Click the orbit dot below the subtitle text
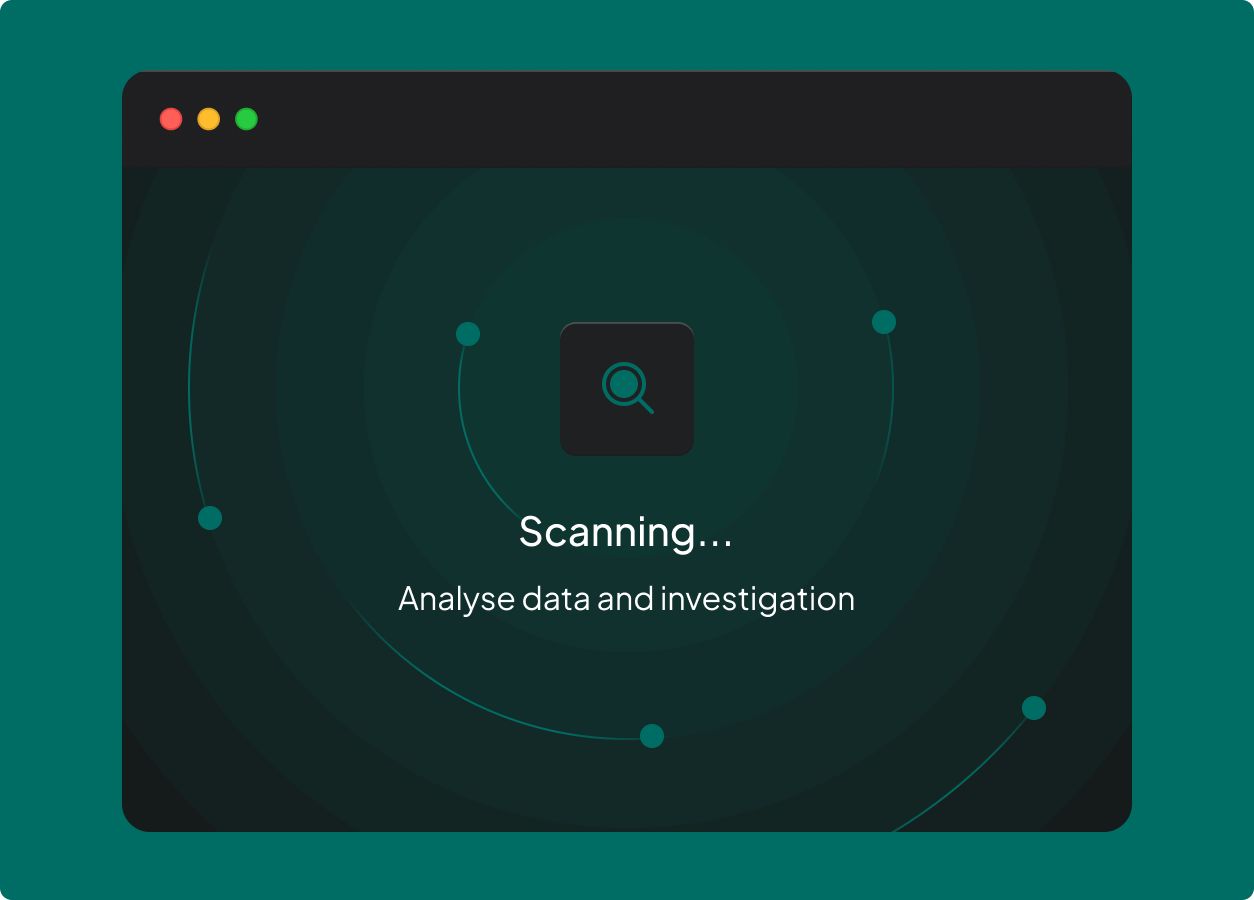 click(652, 736)
